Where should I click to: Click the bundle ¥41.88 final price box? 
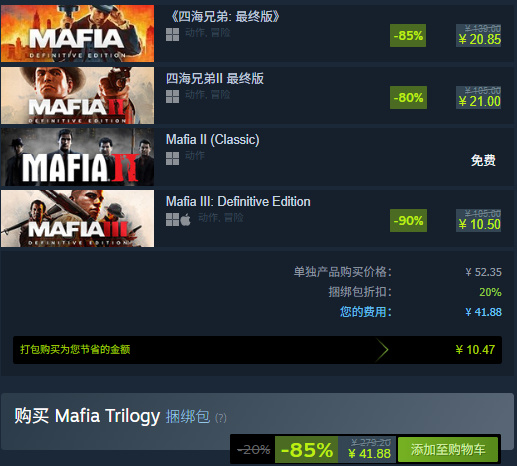[367, 449]
